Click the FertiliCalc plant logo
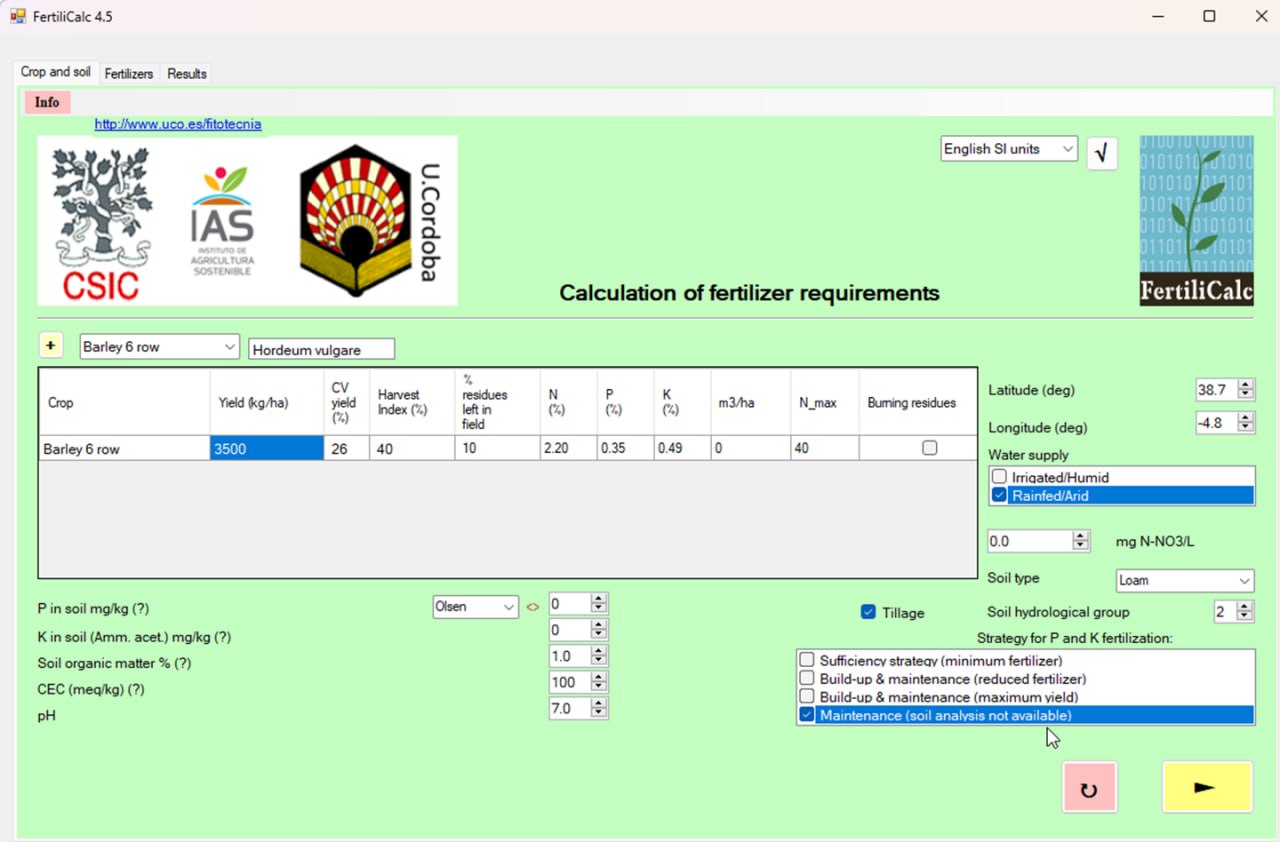This screenshot has width=1280, height=842. coord(1196,221)
